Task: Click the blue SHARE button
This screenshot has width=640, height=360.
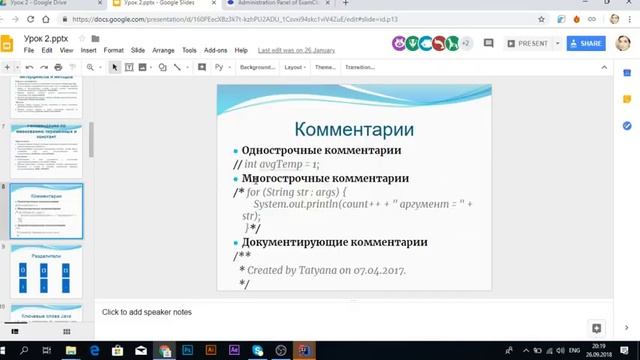Action: click(x=586, y=43)
